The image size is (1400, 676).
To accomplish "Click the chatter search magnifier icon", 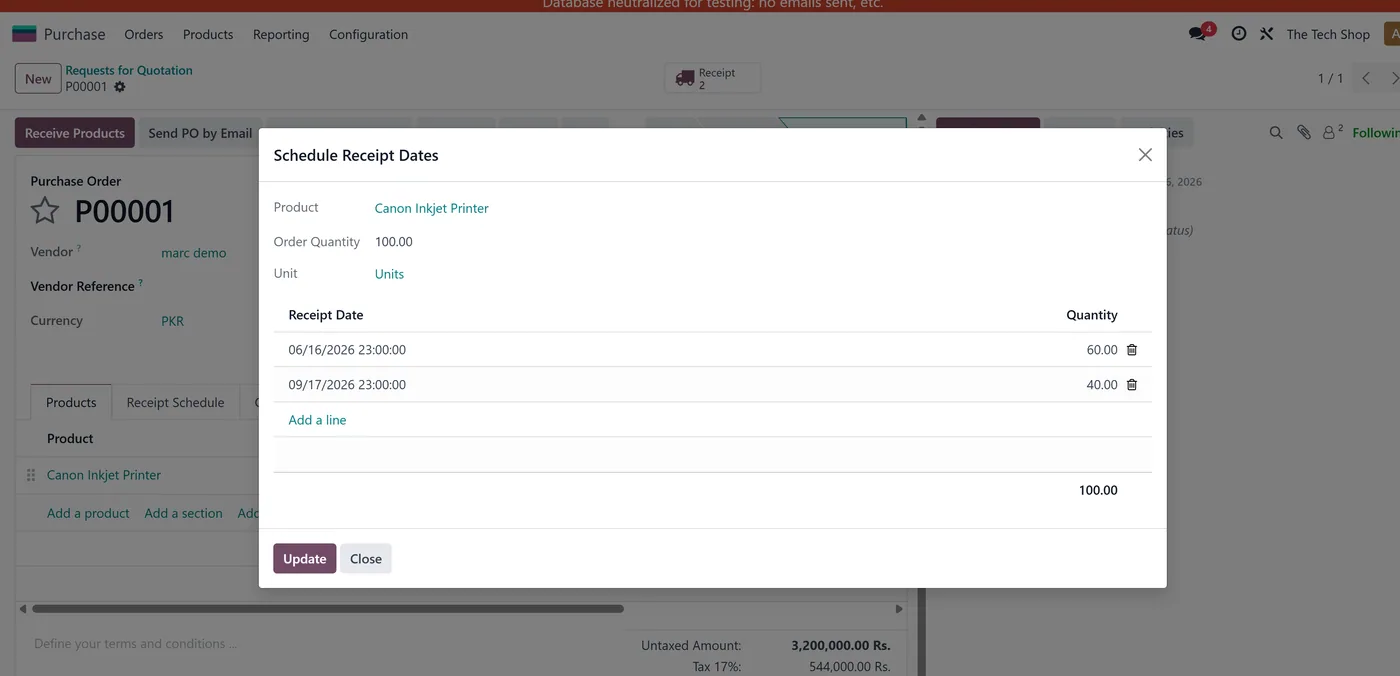I will coord(1276,132).
